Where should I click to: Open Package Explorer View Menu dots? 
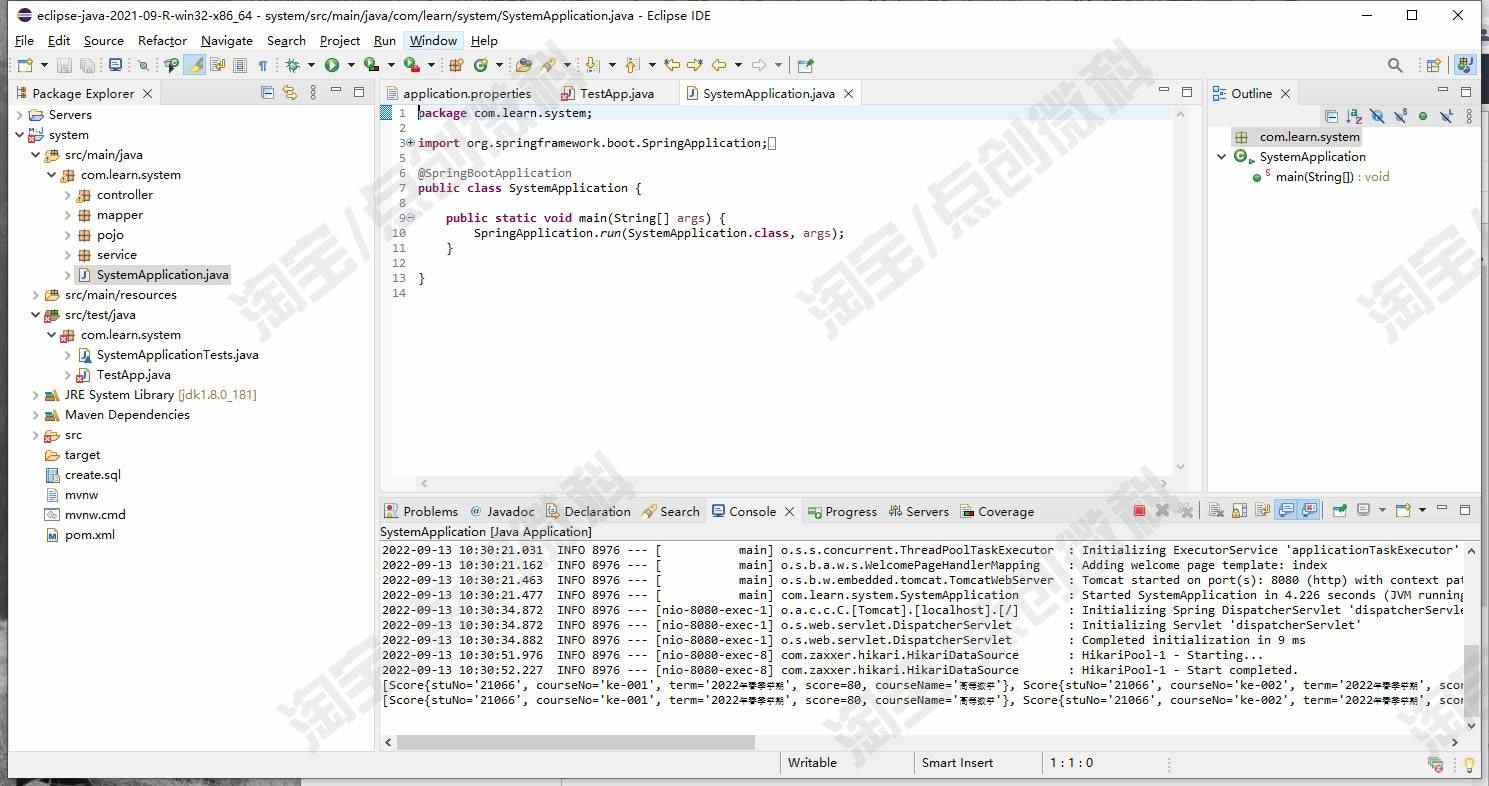pos(313,92)
